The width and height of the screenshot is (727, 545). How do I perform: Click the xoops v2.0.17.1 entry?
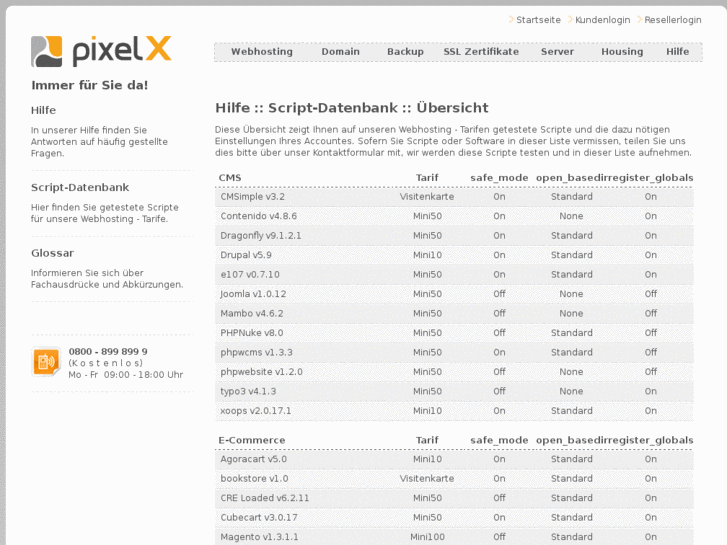255,411
